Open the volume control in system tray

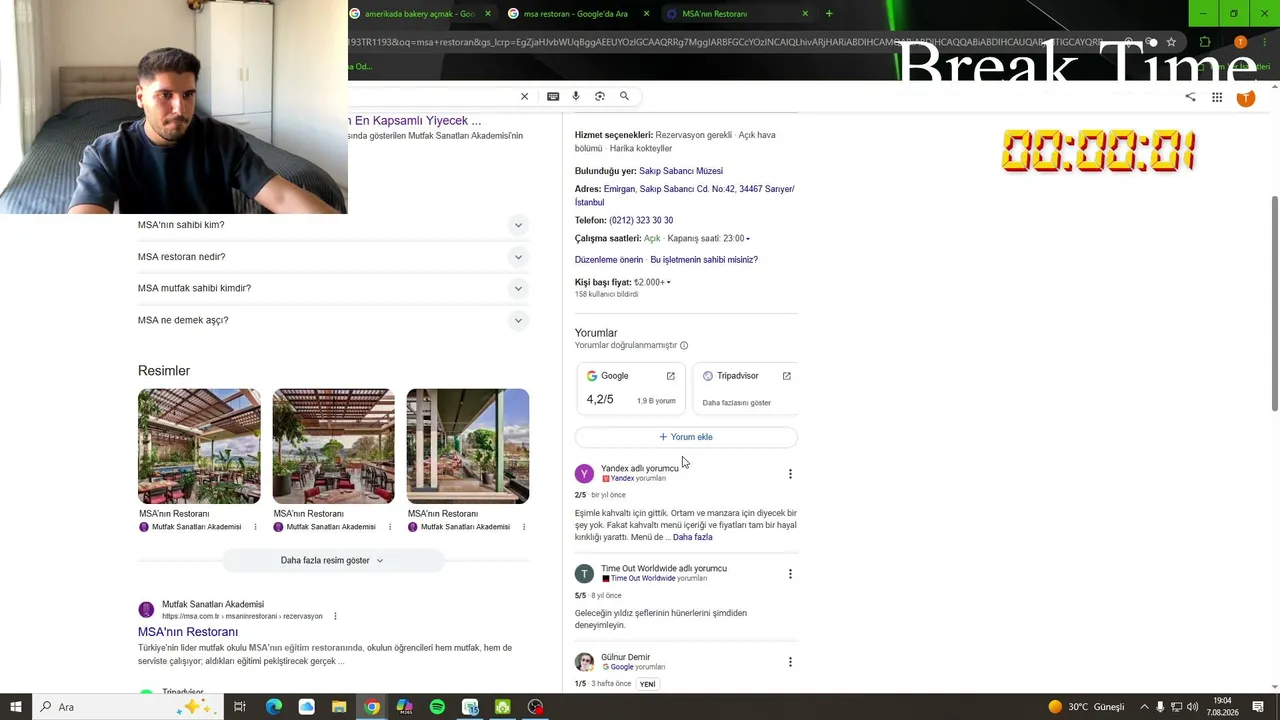point(1192,707)
